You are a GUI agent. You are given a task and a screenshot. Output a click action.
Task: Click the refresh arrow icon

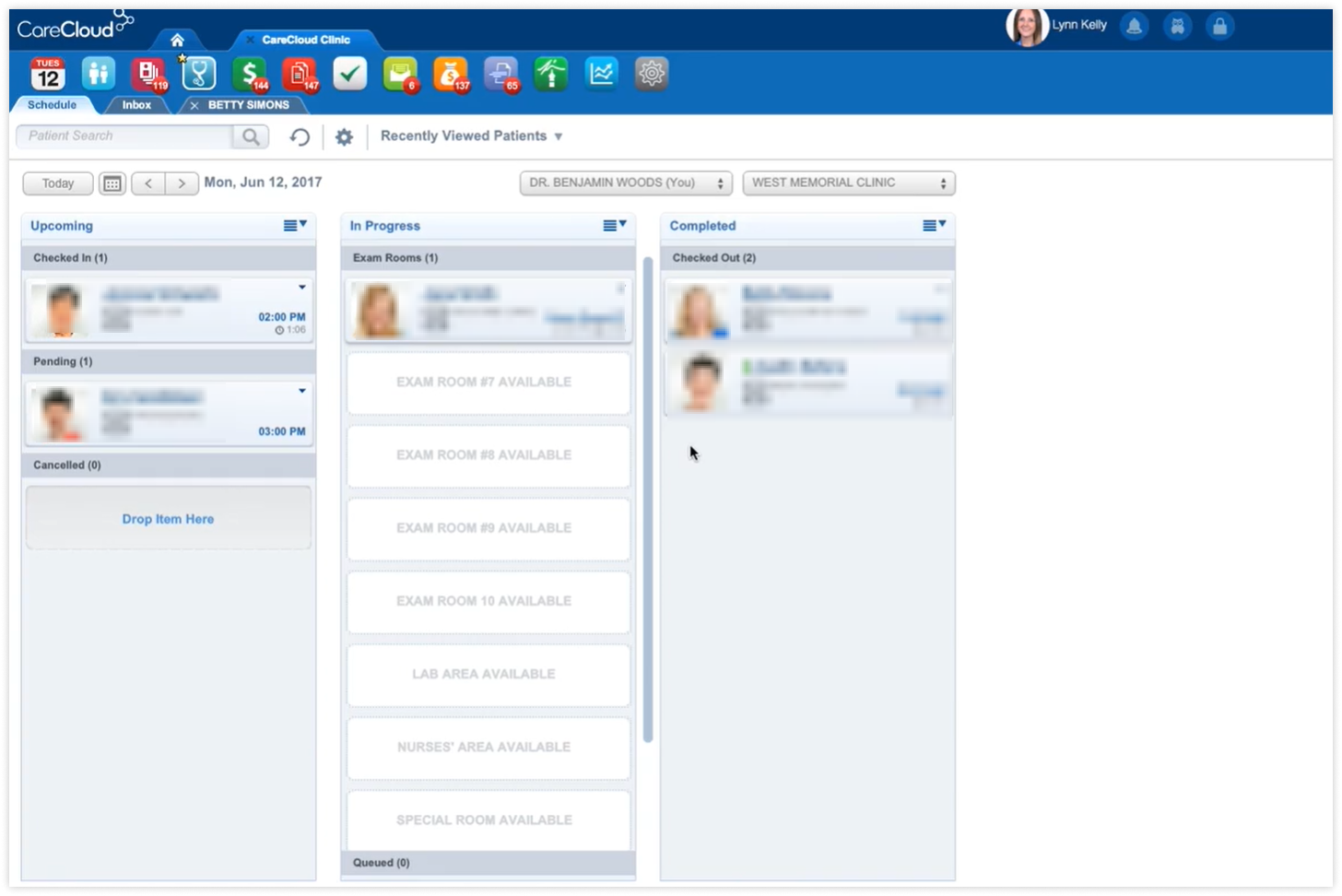(x=300, y=137)
